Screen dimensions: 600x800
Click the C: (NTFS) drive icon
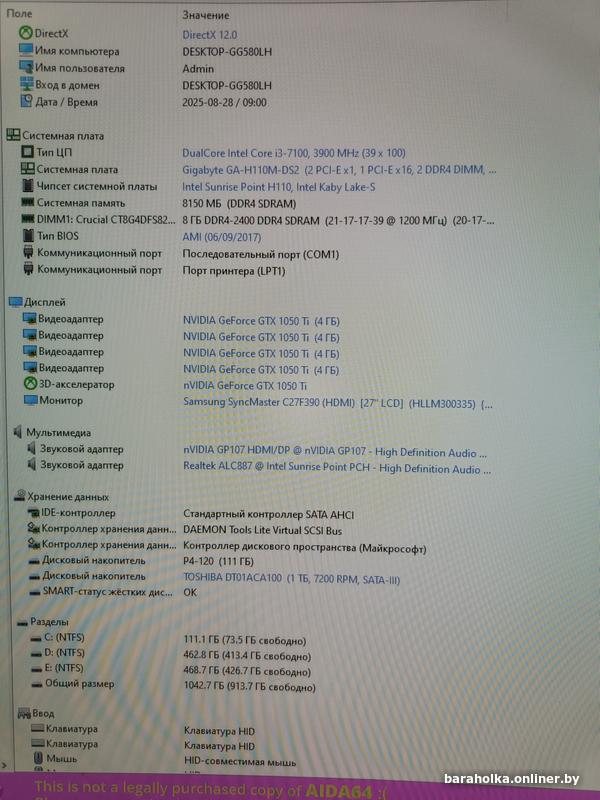click(x=36, y=638)
